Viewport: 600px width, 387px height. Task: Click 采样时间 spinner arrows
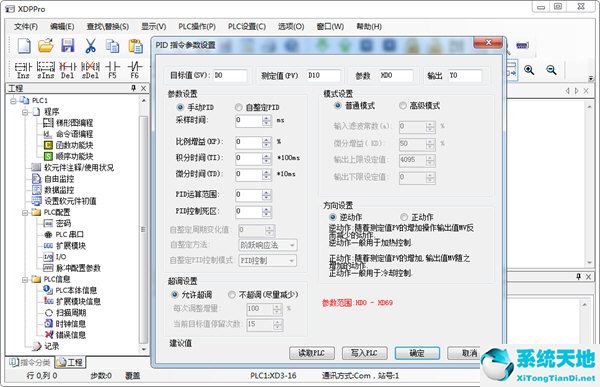click(267, 121)
